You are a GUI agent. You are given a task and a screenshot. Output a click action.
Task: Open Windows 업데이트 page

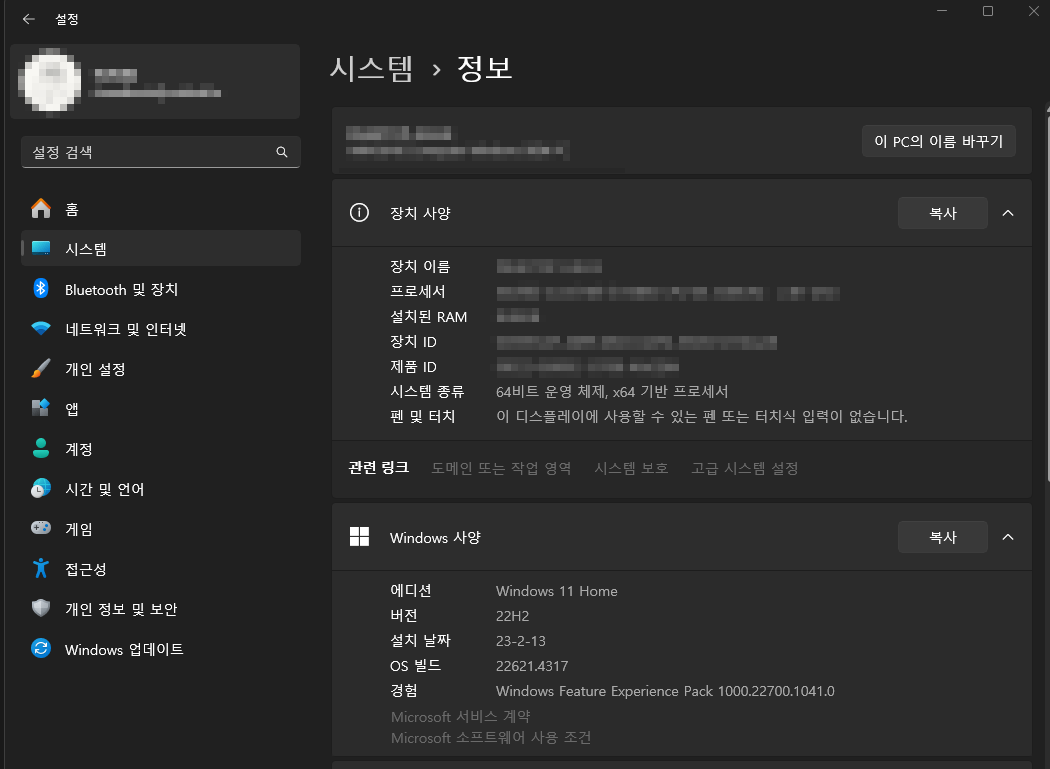tap(161, 648)
